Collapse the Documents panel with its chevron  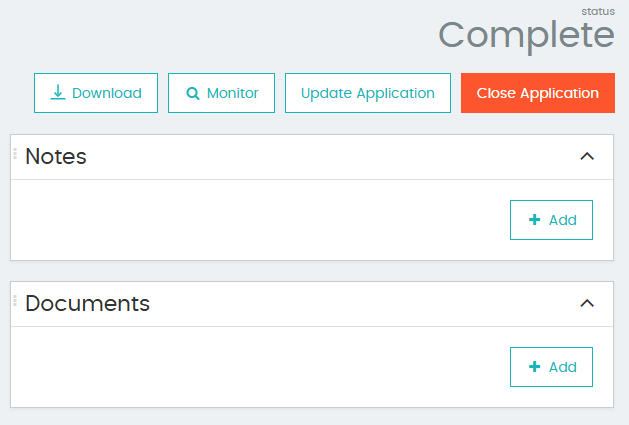pyautogui.click(x=587, y=303)
